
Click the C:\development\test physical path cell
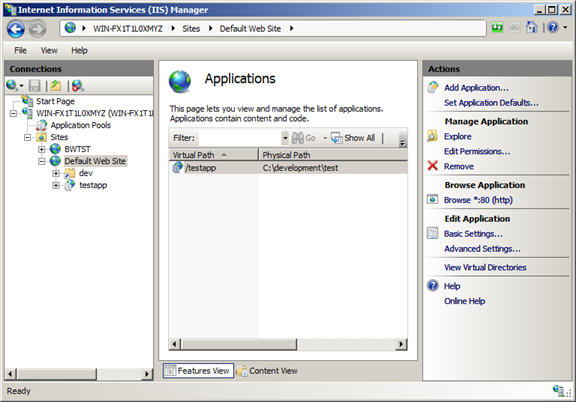300,168
